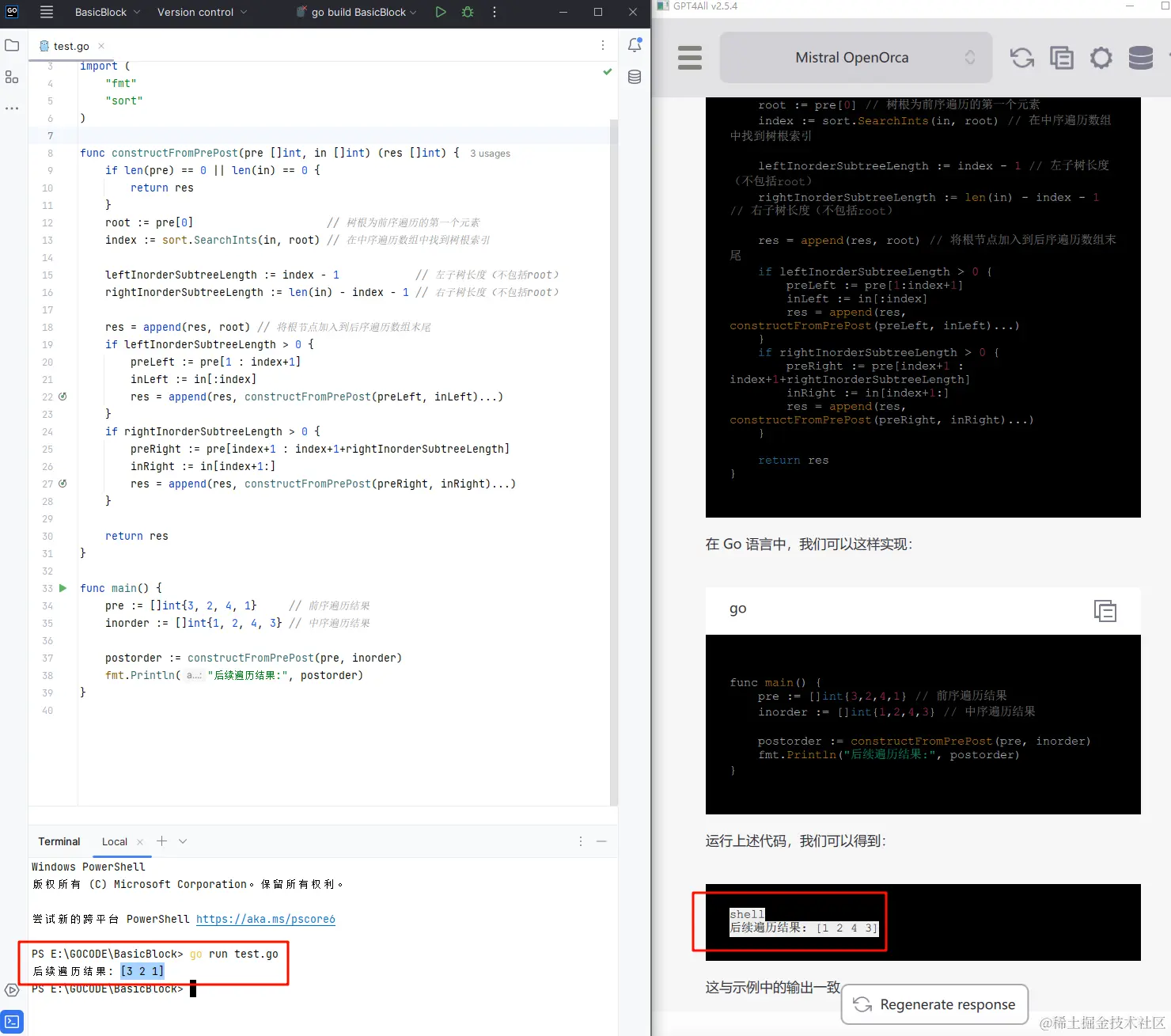Image resolution: width=1171 pixels, height=1036 pixels.
Task: Click the '"fmt"' import line
Action: coord(121,83)
